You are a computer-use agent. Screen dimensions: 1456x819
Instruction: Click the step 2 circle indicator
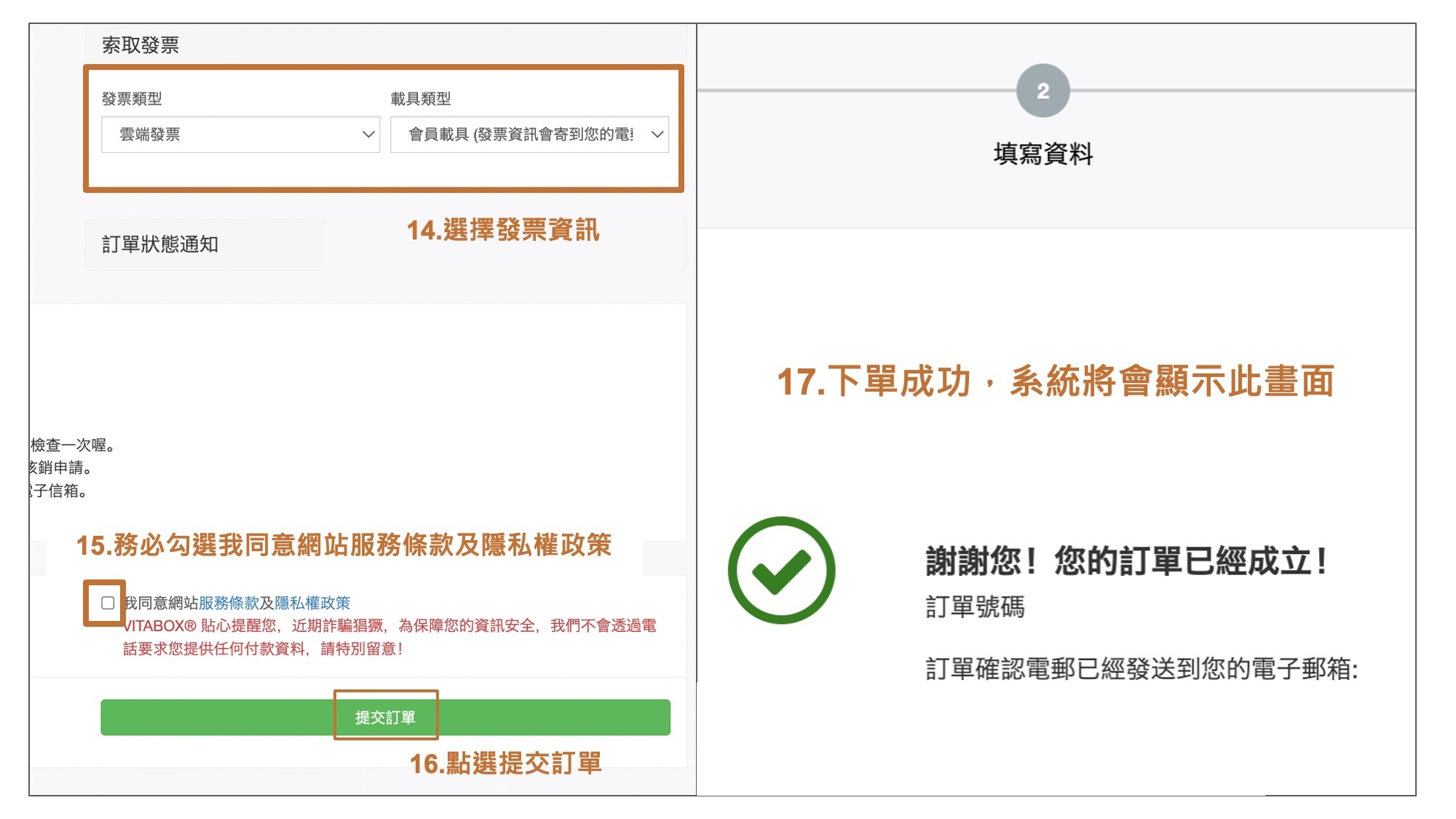[1042, 91]
